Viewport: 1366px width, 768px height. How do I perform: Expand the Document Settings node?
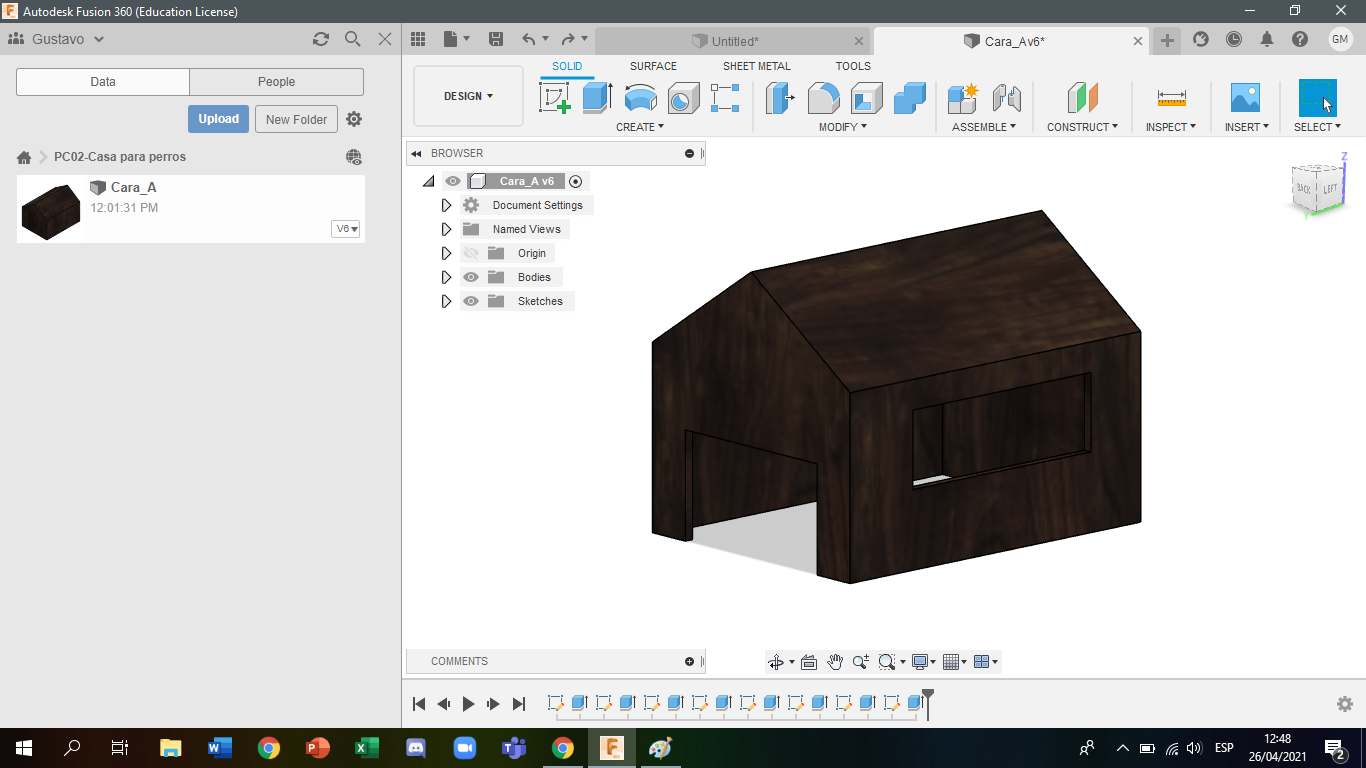446,205
